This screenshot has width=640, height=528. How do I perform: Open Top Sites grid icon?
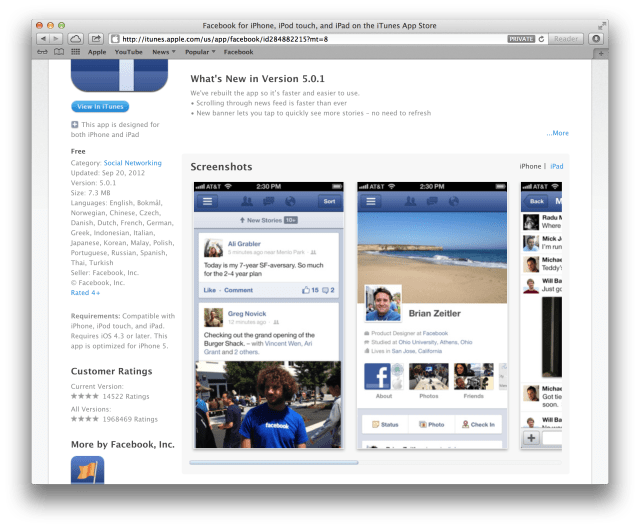coord(76,52)
